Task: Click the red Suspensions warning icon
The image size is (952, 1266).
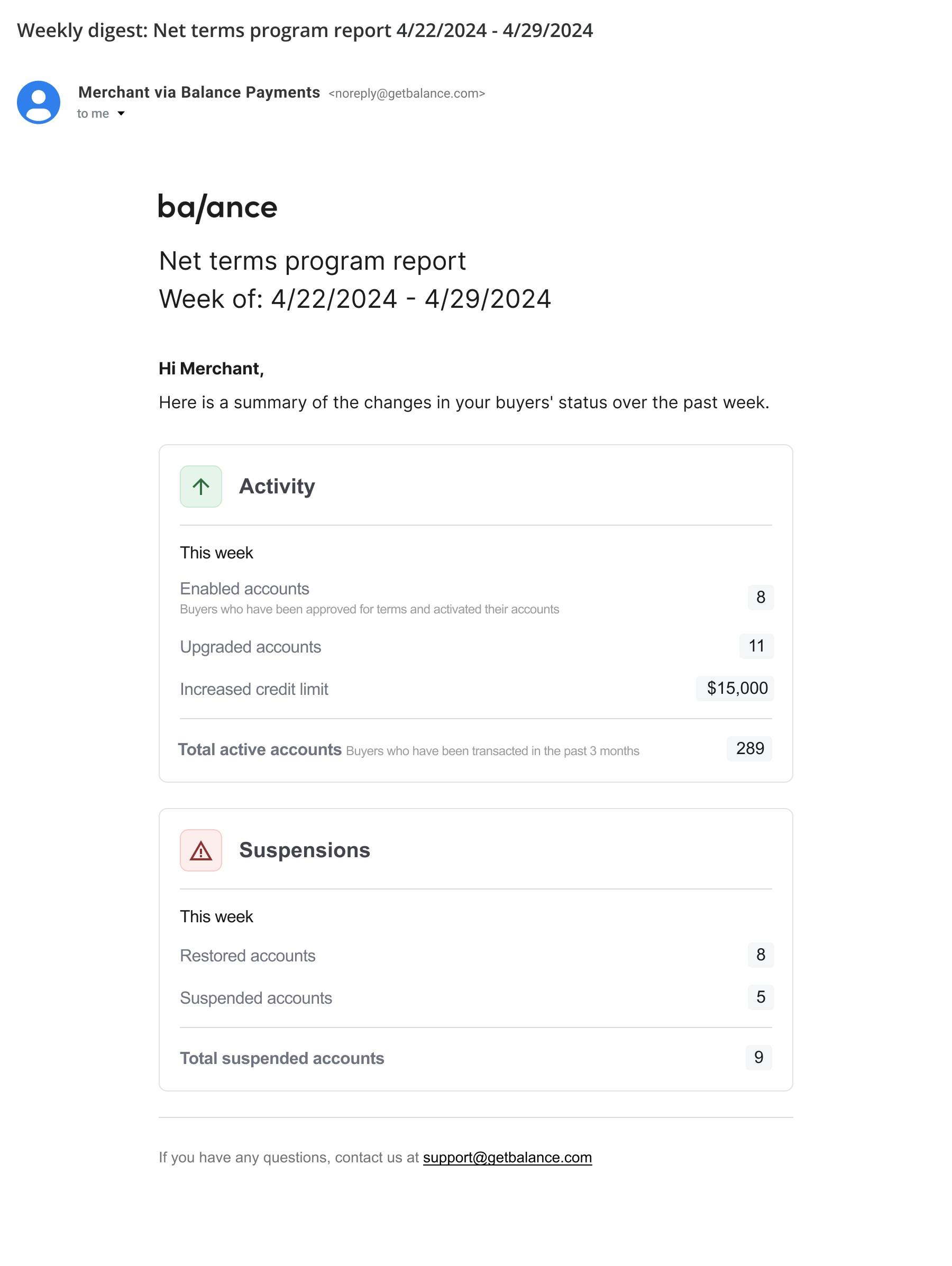Action: click(201, 850)
